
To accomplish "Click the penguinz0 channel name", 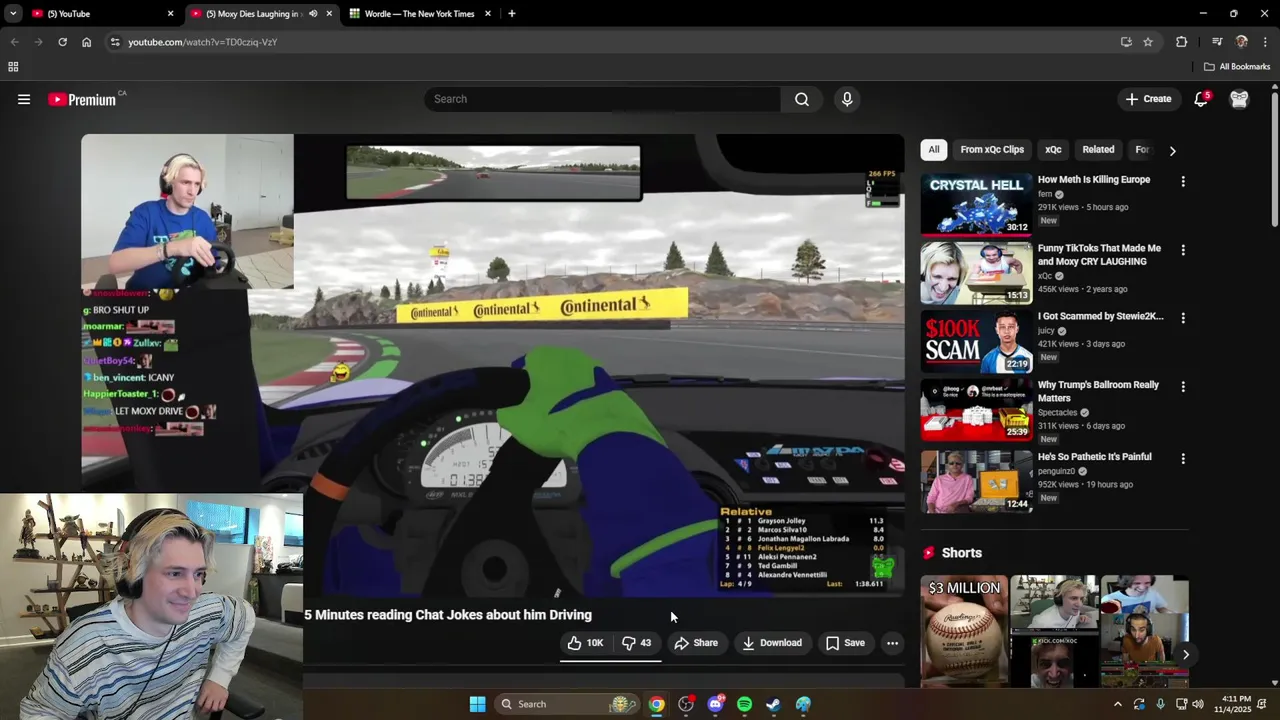I will tap(1057, 471).
